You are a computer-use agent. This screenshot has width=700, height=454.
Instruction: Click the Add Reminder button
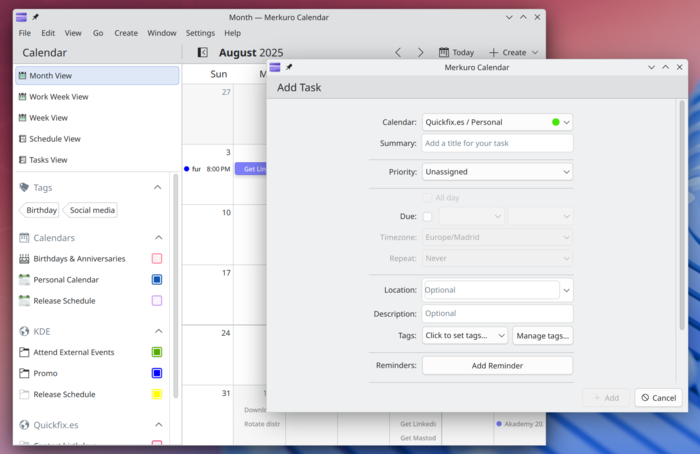click(x=497, y=366)
